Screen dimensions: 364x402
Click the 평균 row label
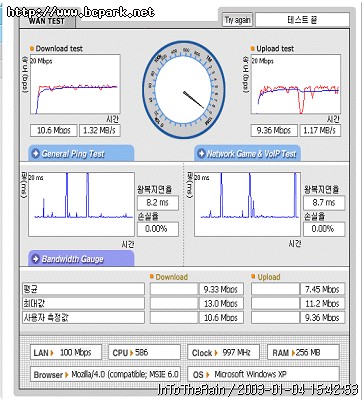pyautogui.click(x=83, y=289)
